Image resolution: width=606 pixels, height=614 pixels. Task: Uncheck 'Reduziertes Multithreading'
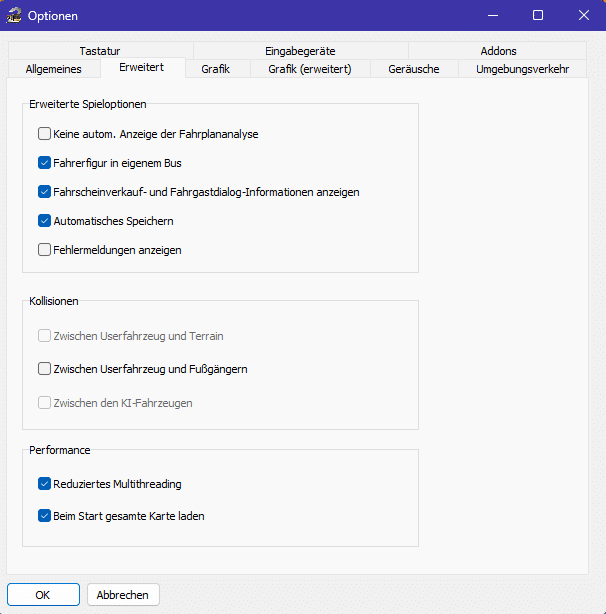(x=44, y=484)
